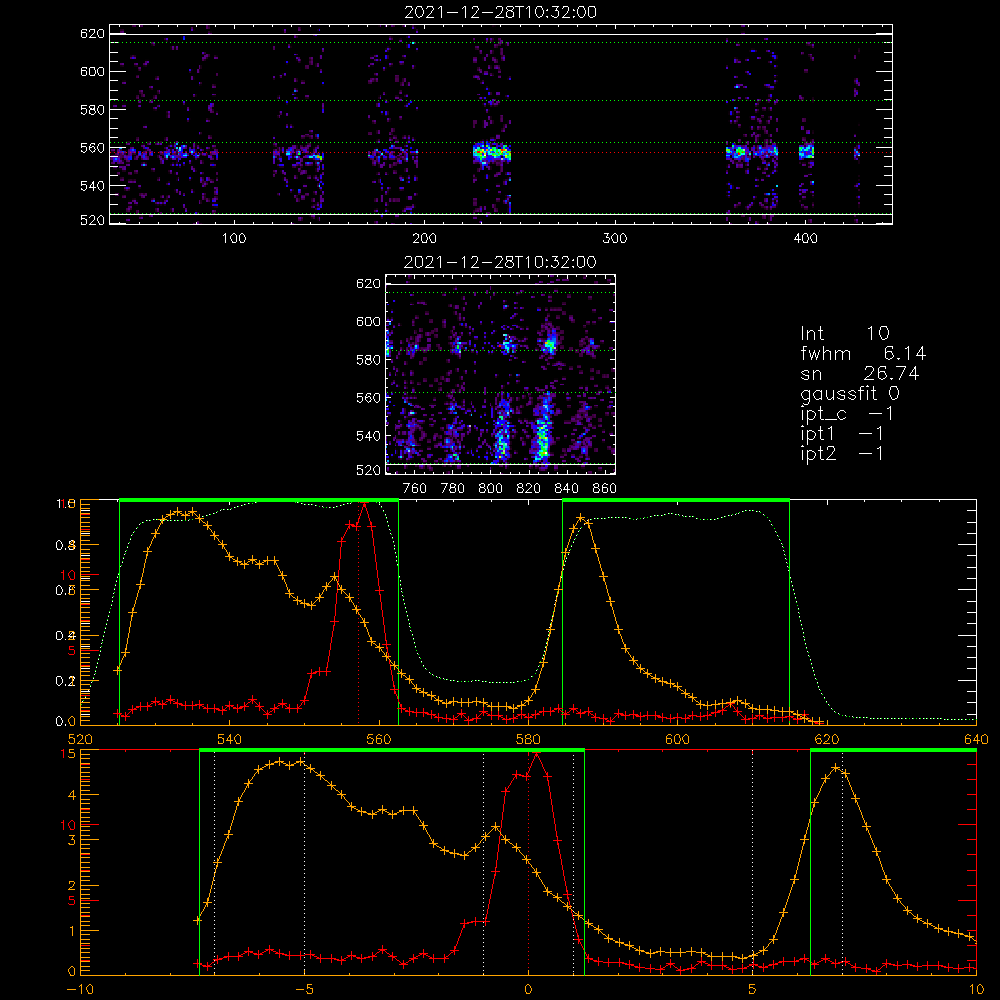
Task: Click the red curve peak in third plot
Action: [x=364, y=504]
